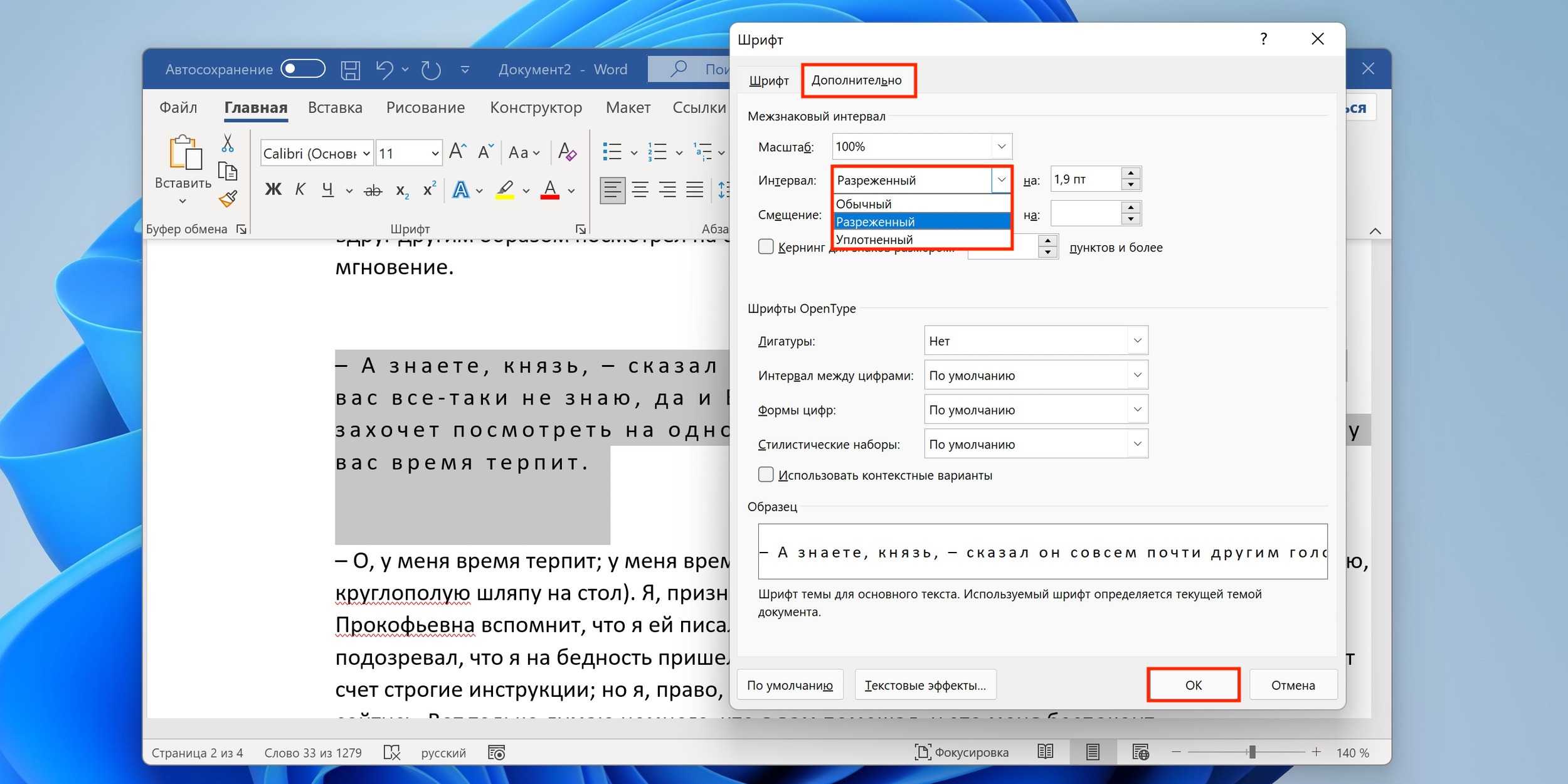Viewport: 1568px width, 784px height.
Task: Choose Разреженный in spacing list
Action: (x=922, y=221)
